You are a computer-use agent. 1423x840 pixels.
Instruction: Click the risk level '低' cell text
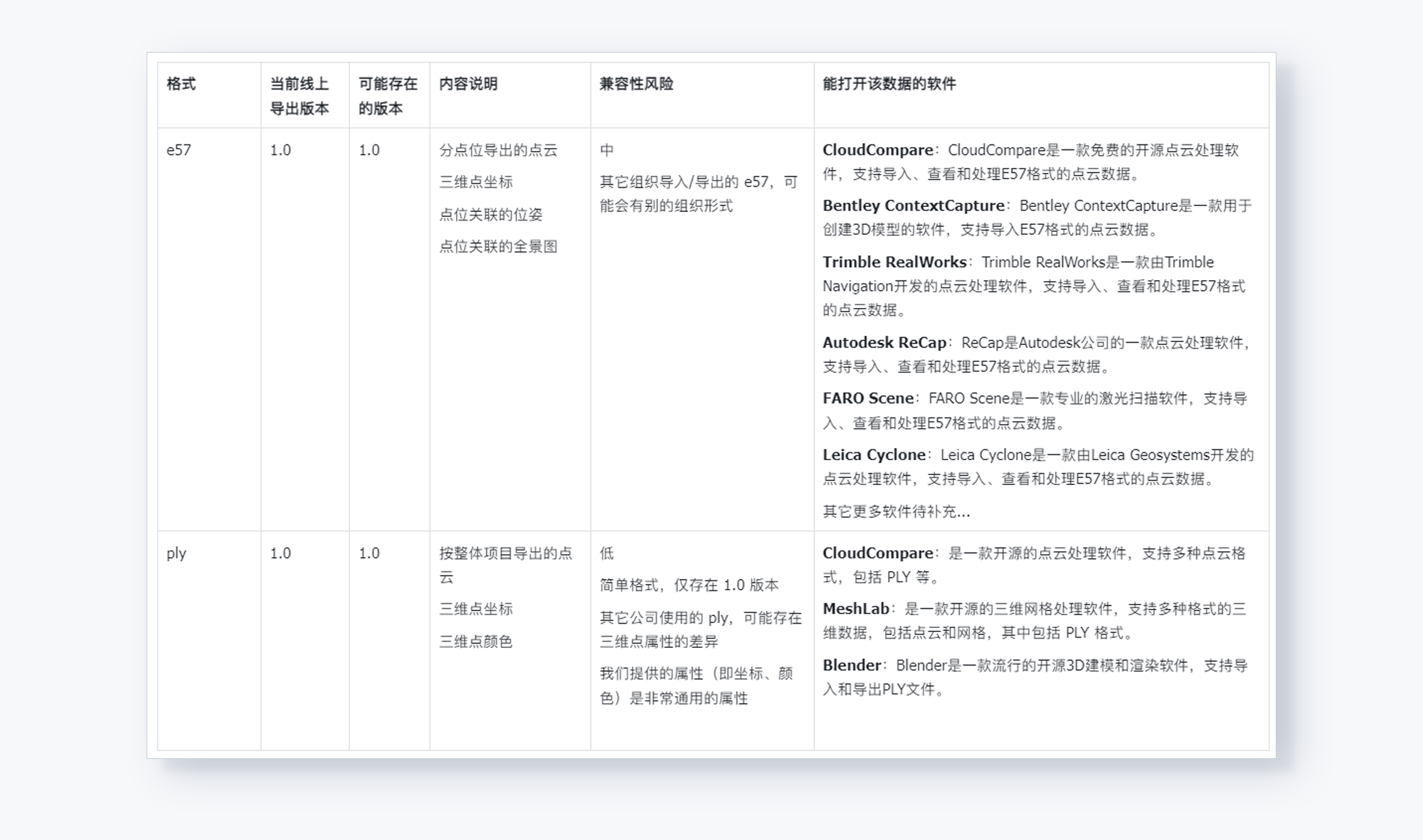[607, 553]
